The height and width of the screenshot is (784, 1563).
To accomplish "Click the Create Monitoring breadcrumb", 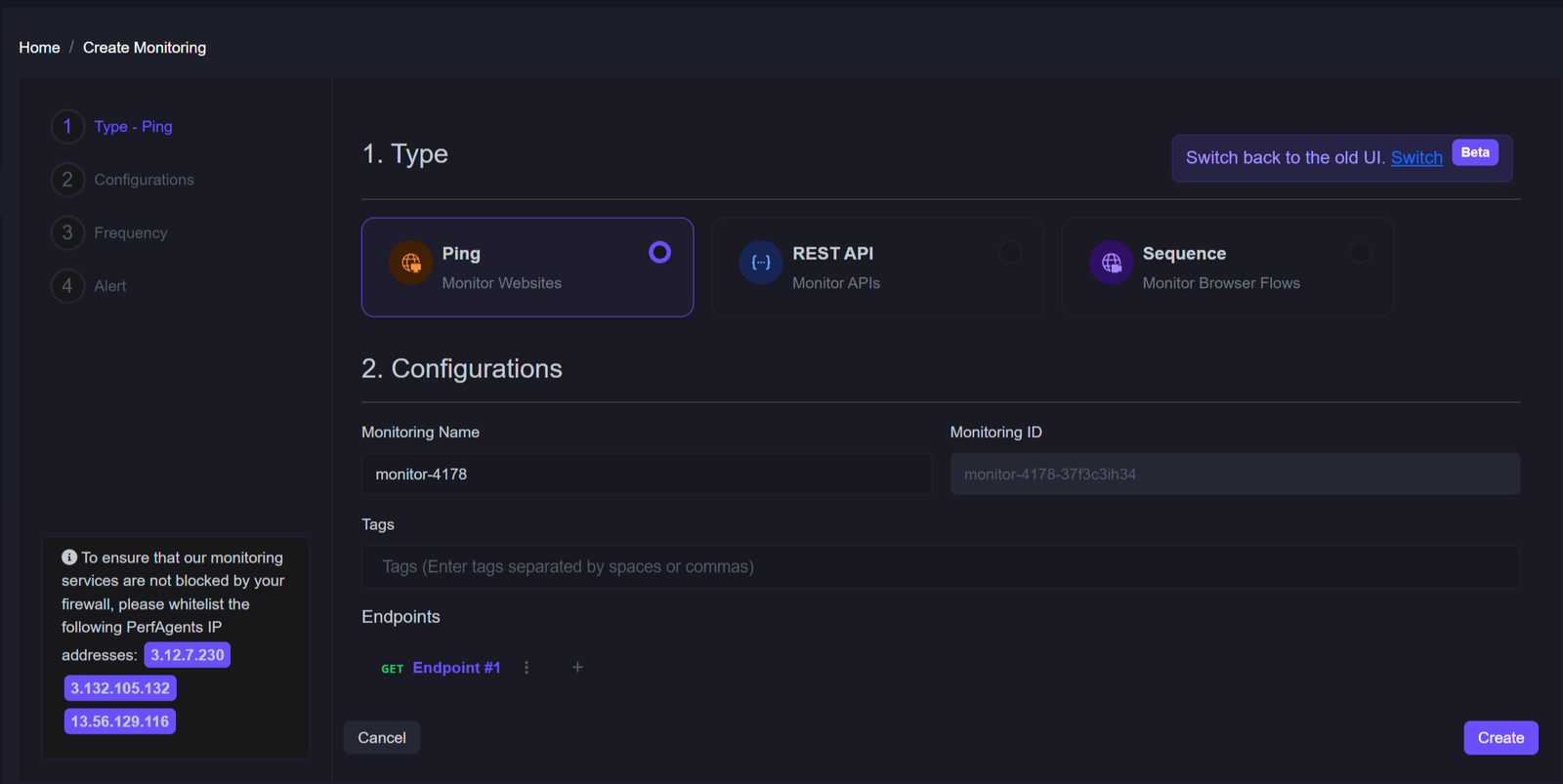I will pos(145,48).
